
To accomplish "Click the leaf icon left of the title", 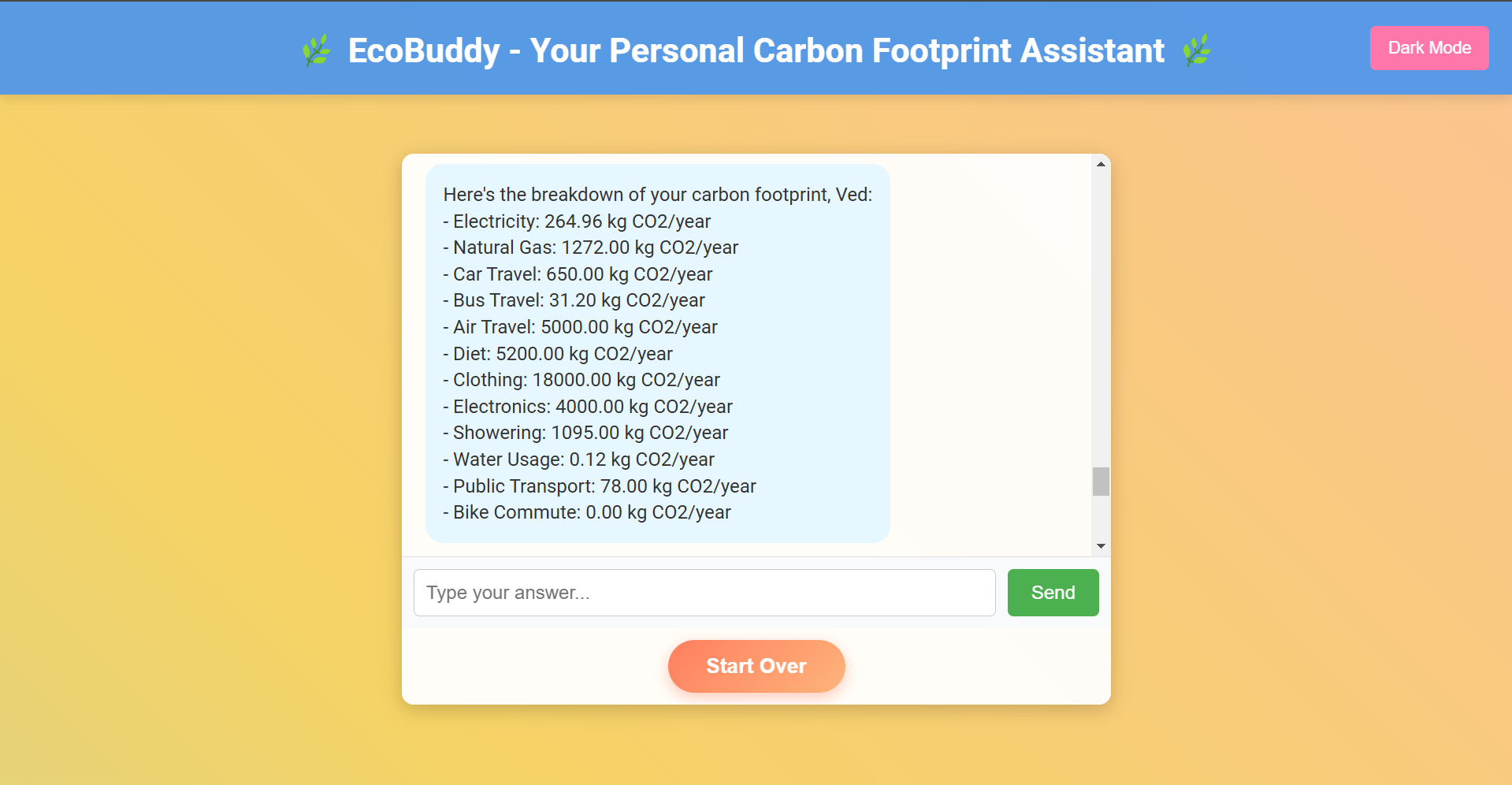I will pyautogui.click(x=317, y=50).
